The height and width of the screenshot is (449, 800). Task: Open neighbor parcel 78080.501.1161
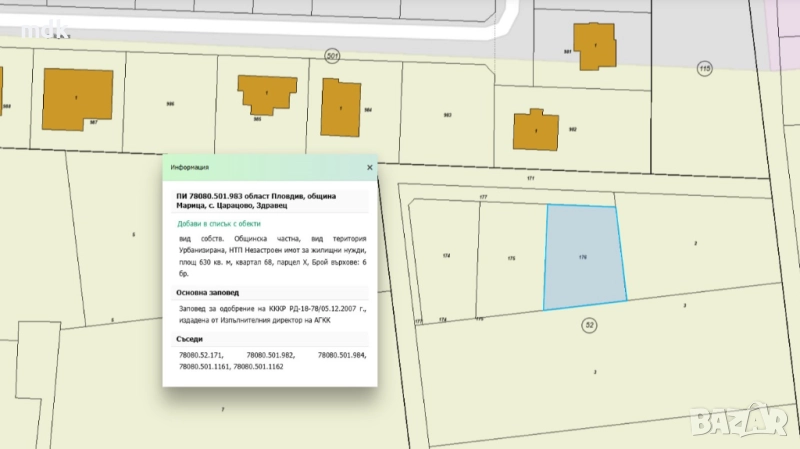(203, 367)
